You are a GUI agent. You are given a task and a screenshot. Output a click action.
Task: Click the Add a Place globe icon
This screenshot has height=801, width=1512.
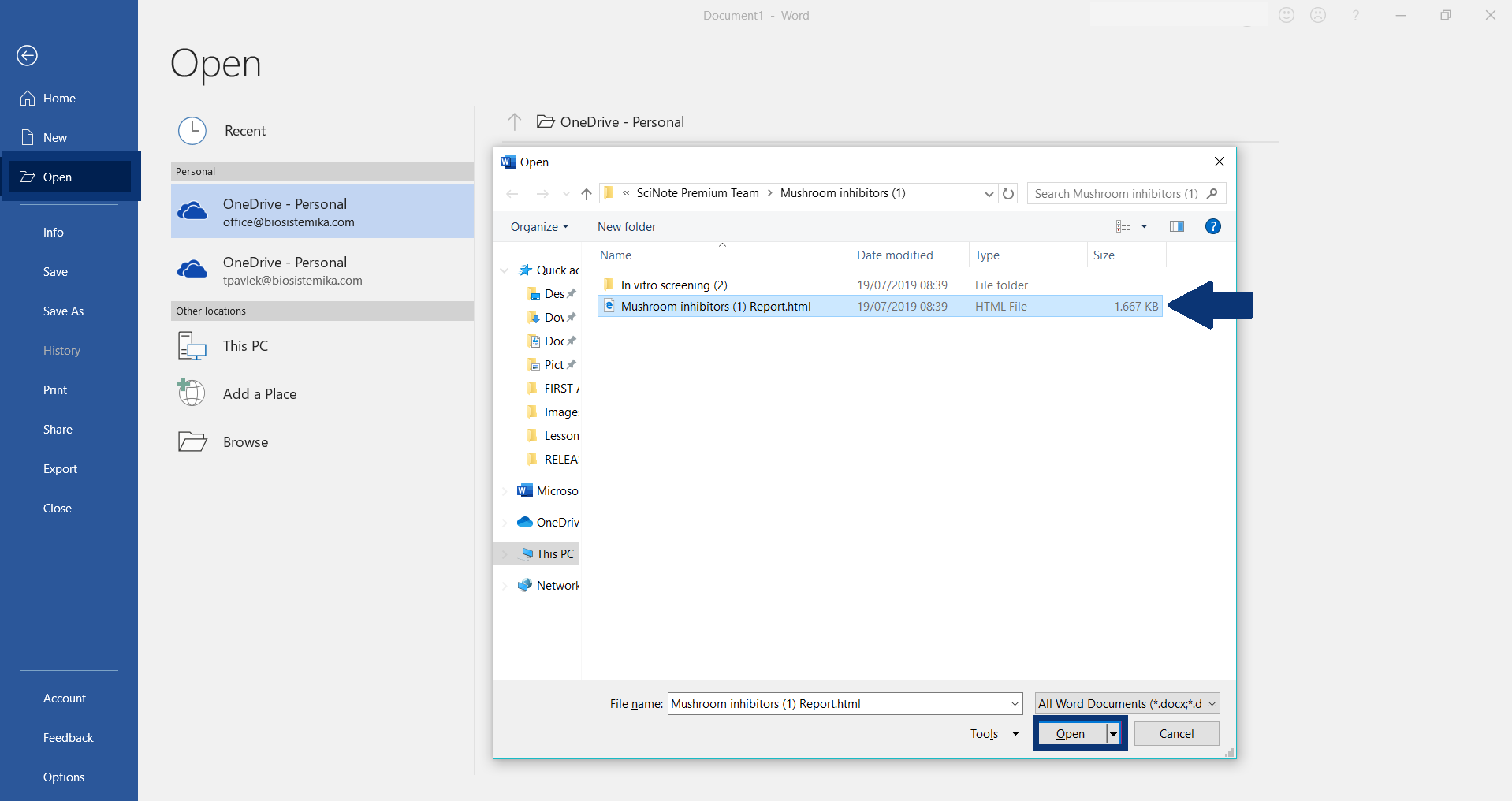[x=191, y=393]
